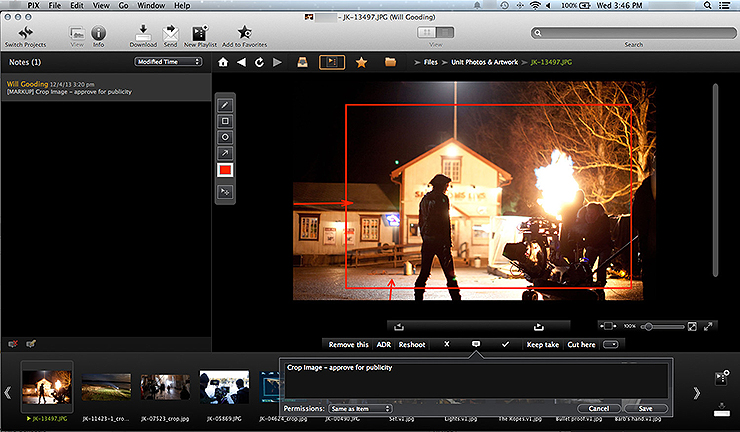Select the pencil freehand markup tool
The height and width of the screenshot is (432, 740).
(x=225, y=103)
